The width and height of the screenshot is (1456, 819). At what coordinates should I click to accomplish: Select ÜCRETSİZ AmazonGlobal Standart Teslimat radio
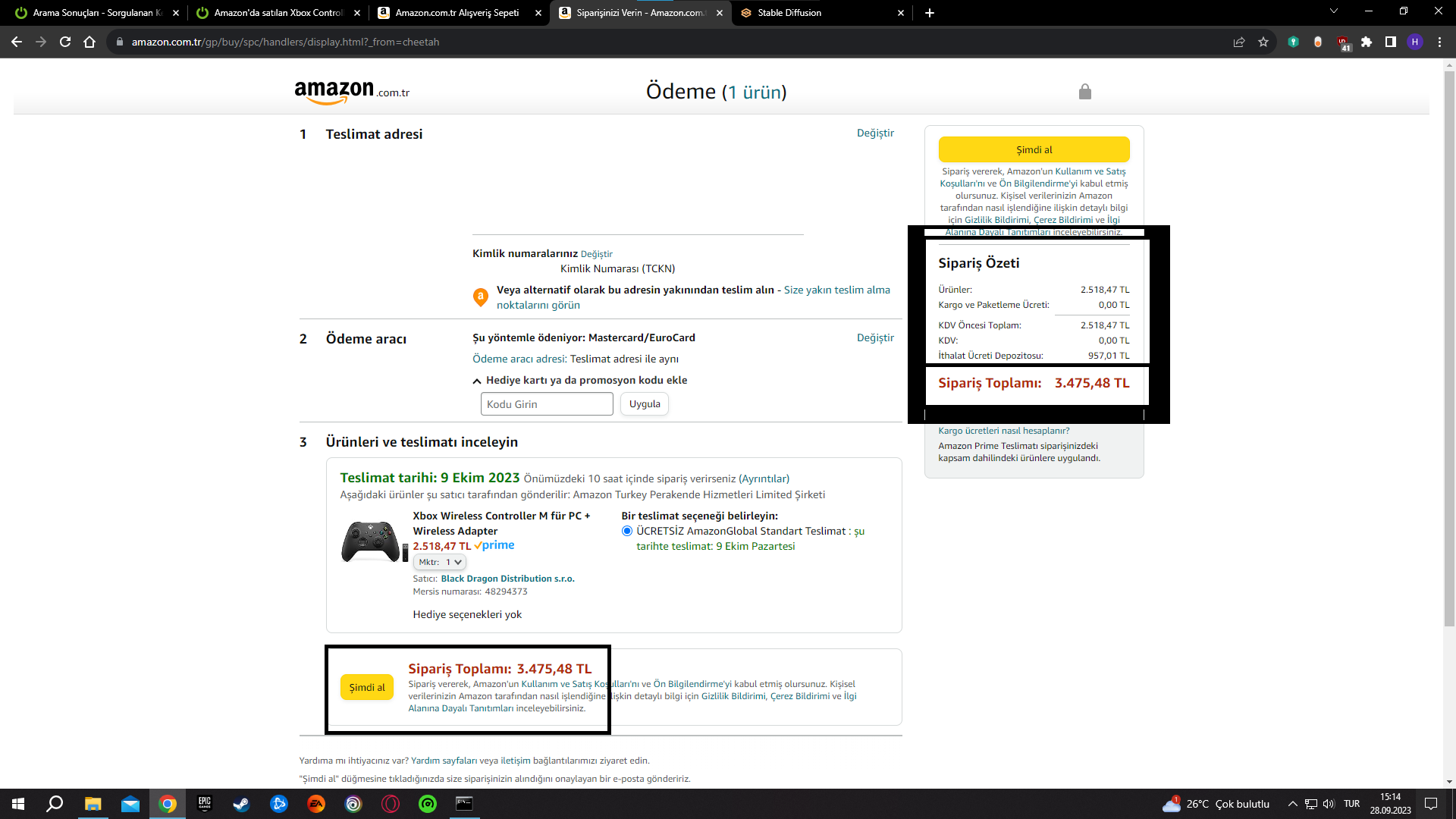point(627,531)
